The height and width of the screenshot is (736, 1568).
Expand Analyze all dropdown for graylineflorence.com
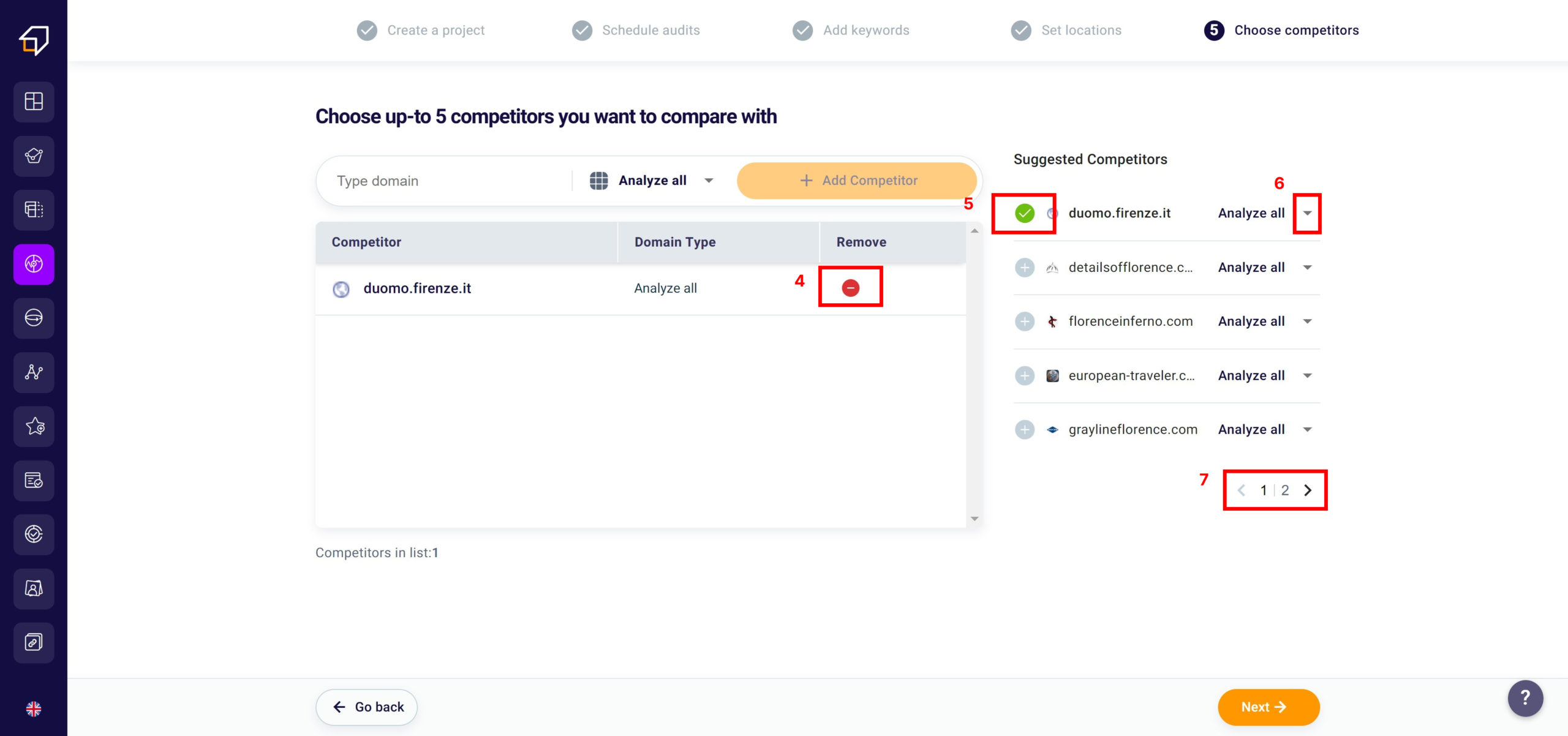[1307, 430]
